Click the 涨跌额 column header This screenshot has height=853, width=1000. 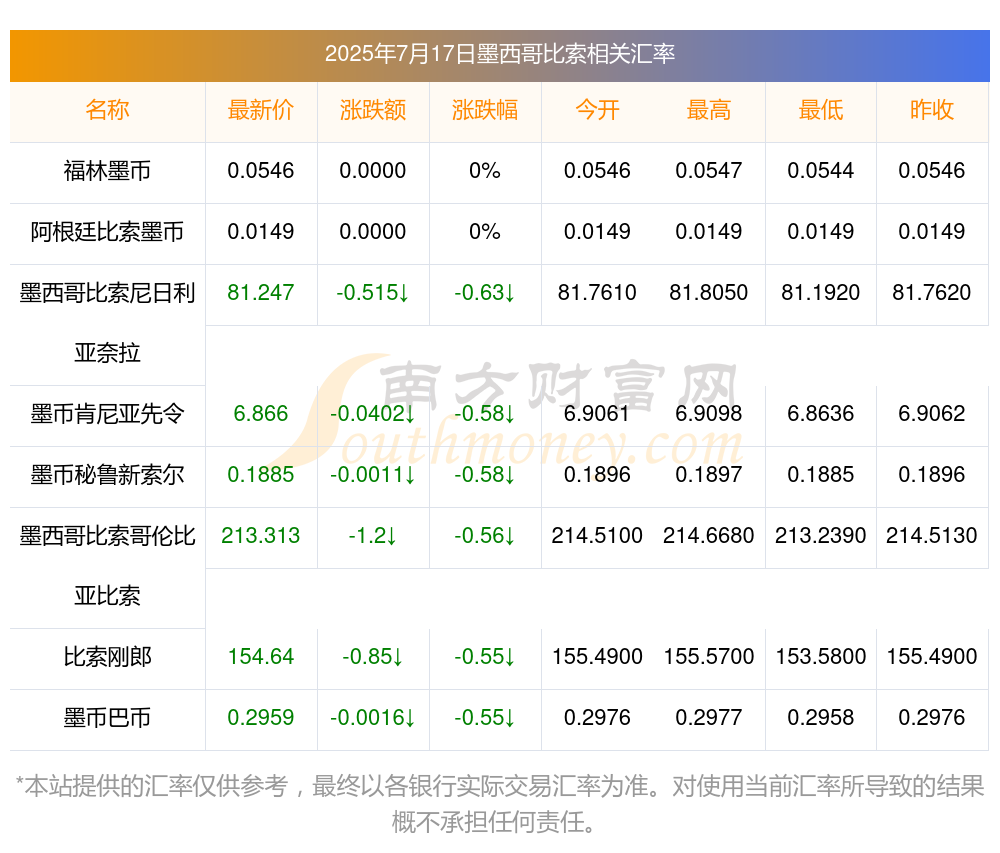[372, 110]
